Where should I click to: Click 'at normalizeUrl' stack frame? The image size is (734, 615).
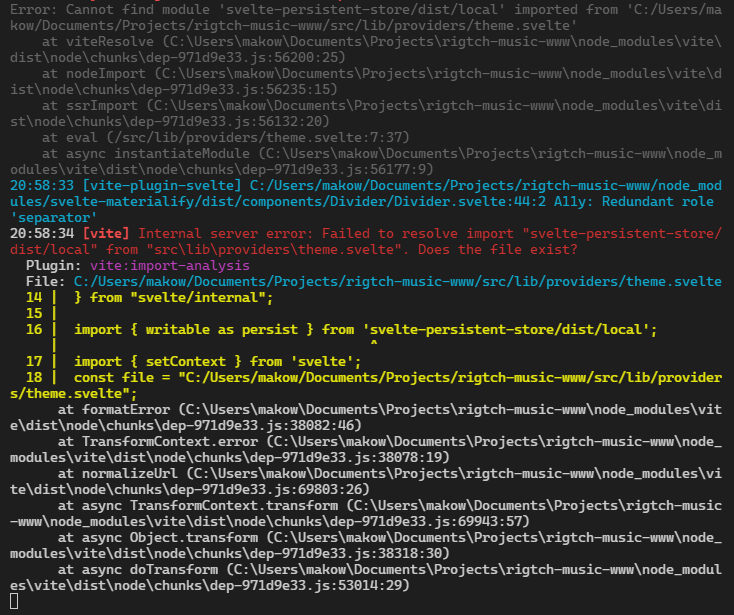[118, 474]
